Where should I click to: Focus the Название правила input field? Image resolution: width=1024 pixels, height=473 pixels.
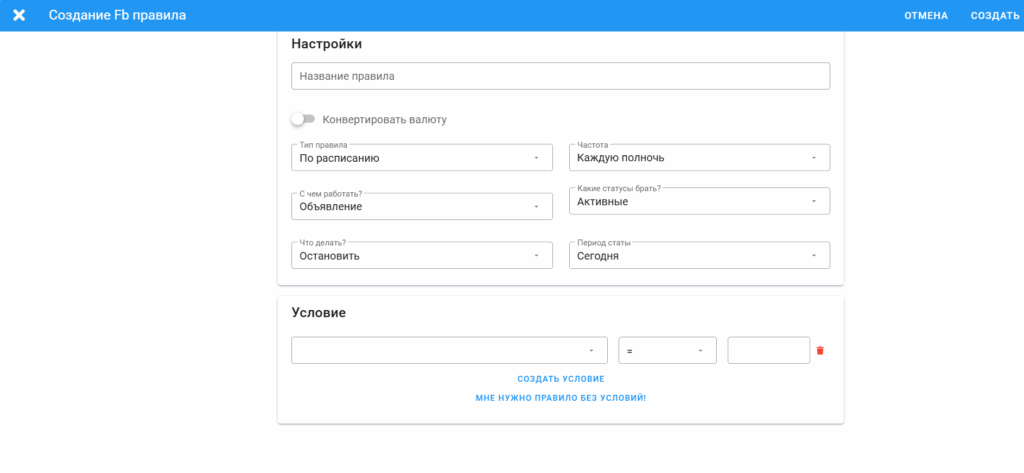560,76
